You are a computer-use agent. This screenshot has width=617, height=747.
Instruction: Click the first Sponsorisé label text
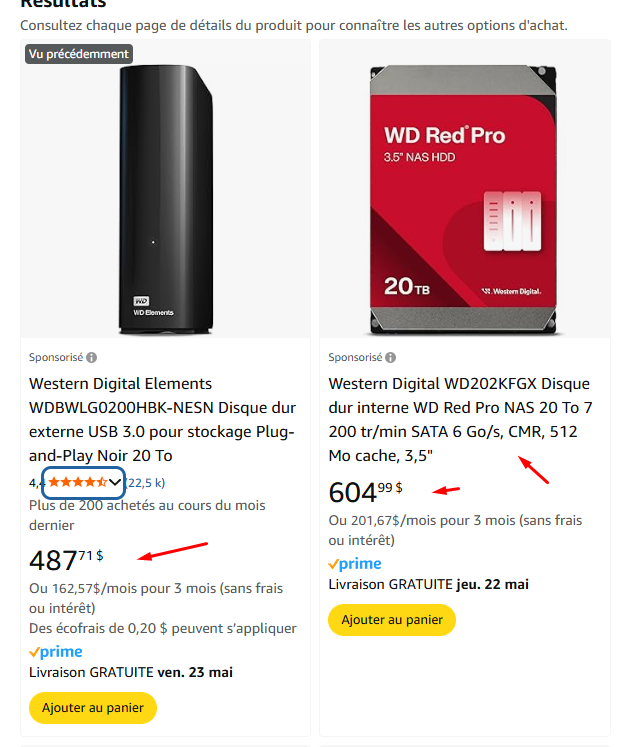pos(56,357)
